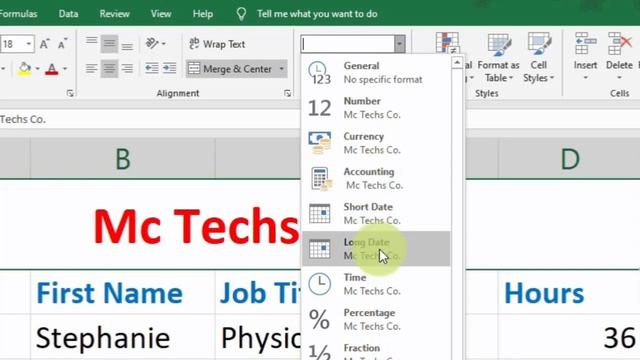Select column B header
This screenshot has height=360, width=640.
(x=123, y=159)
